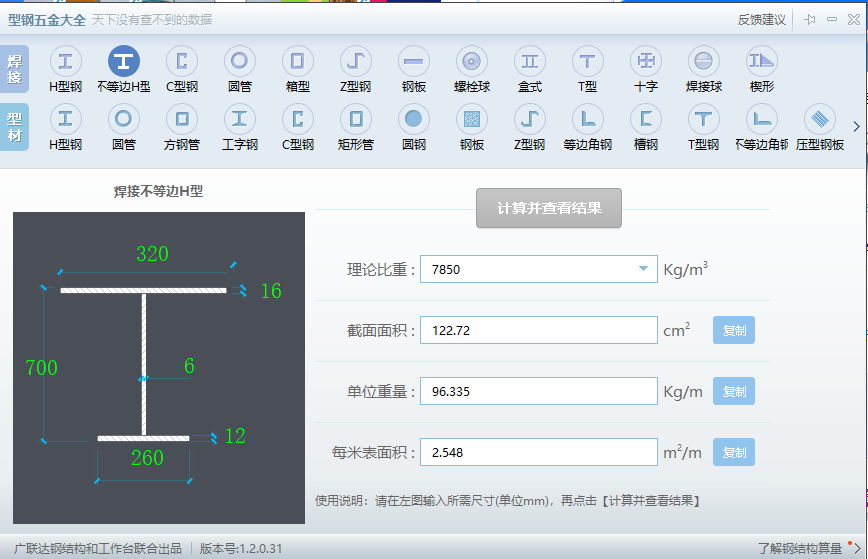Edit the web thickness 6
This screenshot has width=868, height=559.
pos(189,366)
